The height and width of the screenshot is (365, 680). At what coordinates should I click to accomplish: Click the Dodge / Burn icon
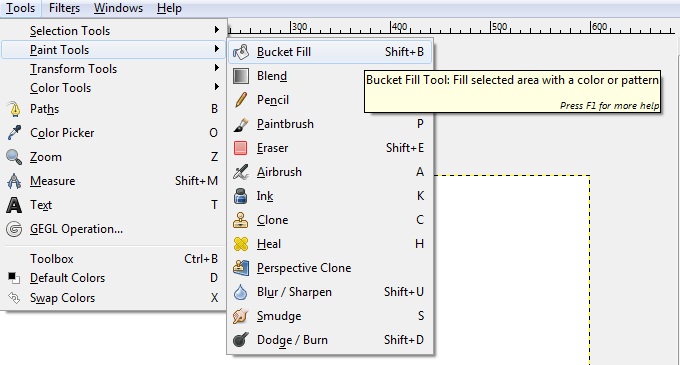click(241, 340)
